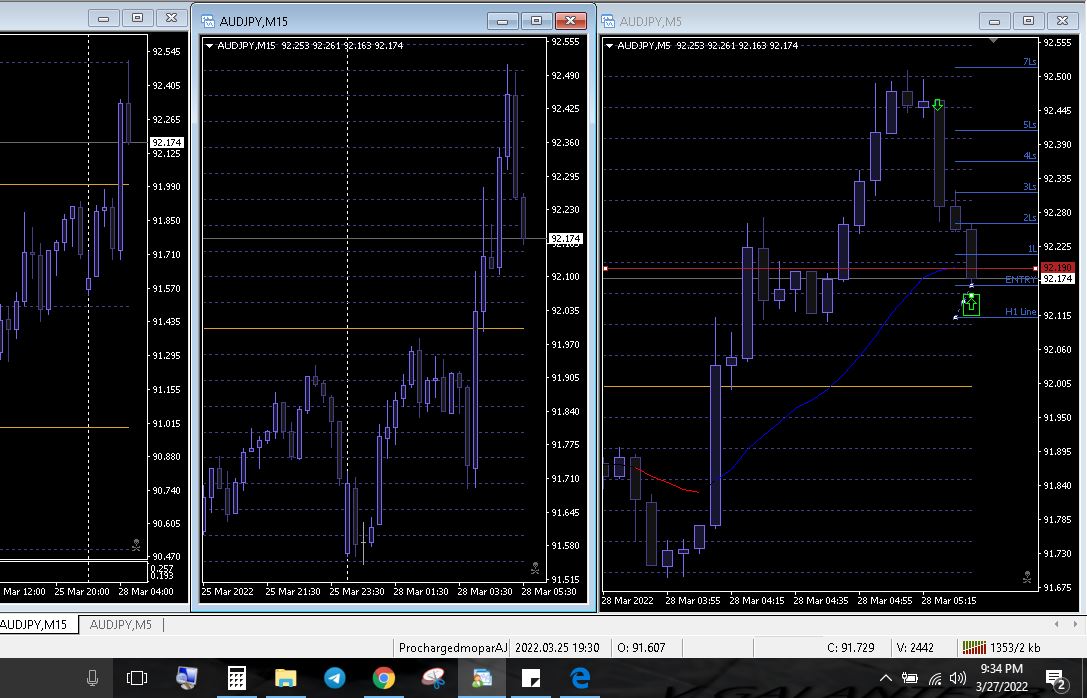This screenshot has width=1087, height=698.
Task: Click the skull icon in M15 chart
Action: (535, 568)
